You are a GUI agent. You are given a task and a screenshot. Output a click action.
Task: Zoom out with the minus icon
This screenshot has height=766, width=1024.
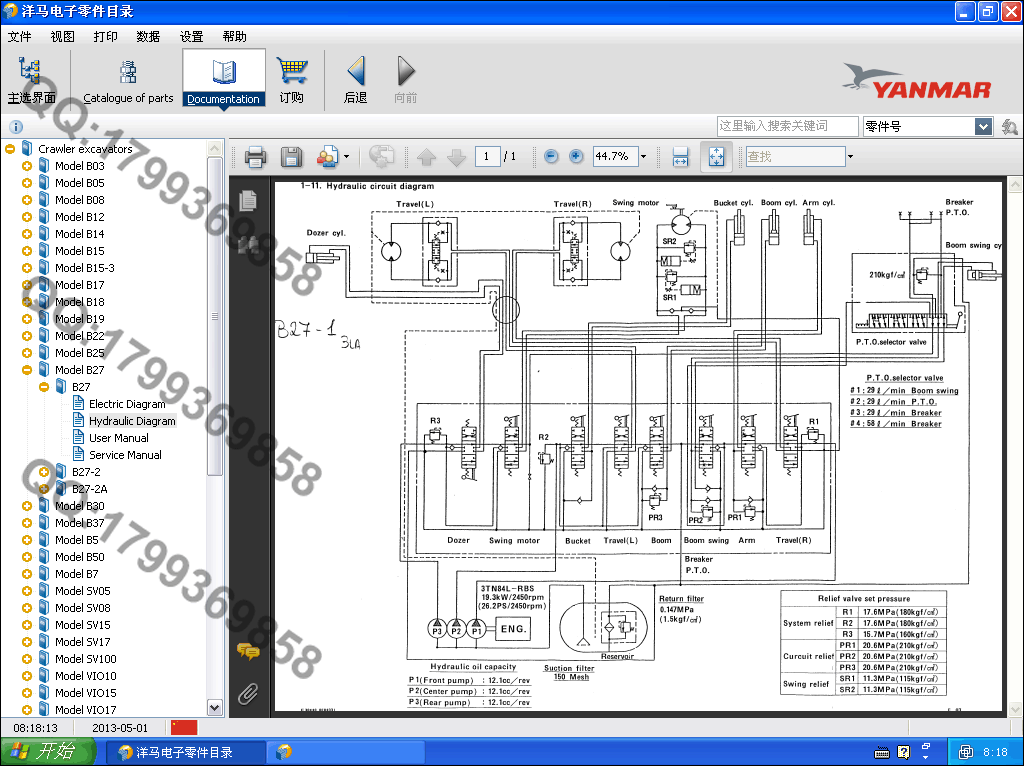[x=551, y=157]
